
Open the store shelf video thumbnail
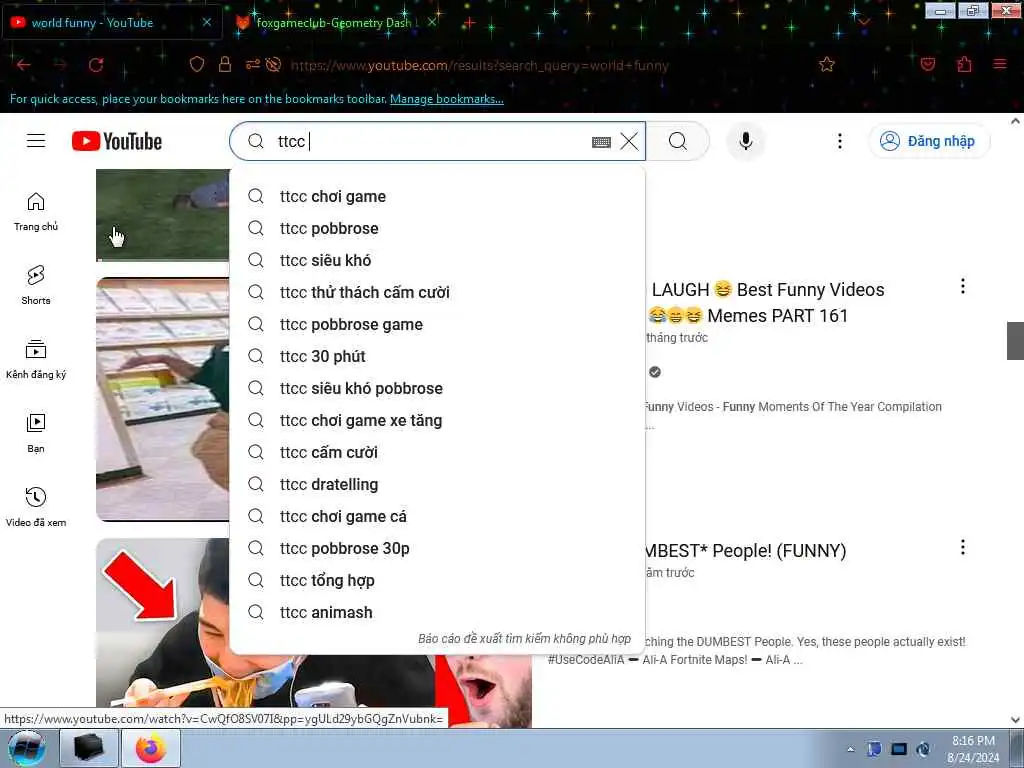point(163,399)
